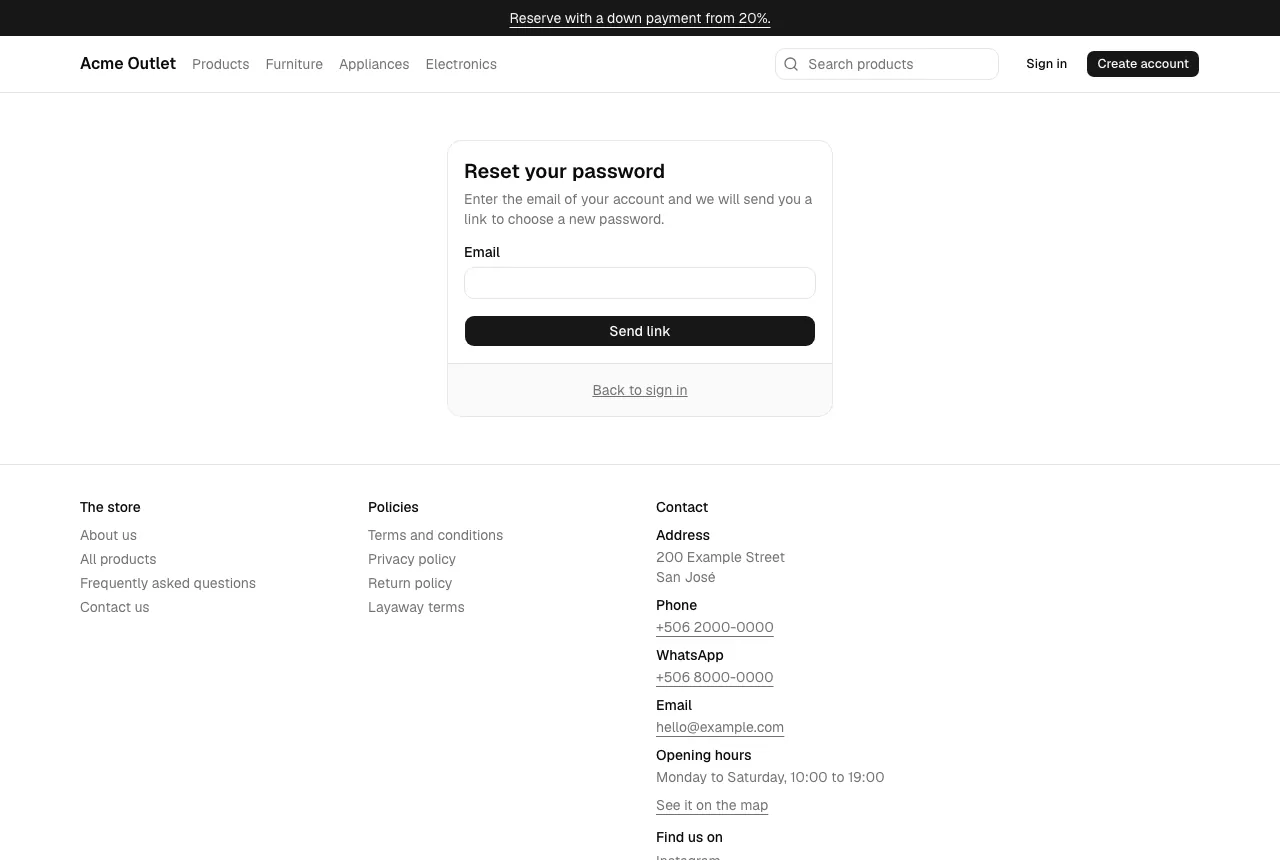The height and width of the screenshot is (860, 1280).
Task: Click the Reset your password heading
Action: pyautogui.click(x=564, y=171)
